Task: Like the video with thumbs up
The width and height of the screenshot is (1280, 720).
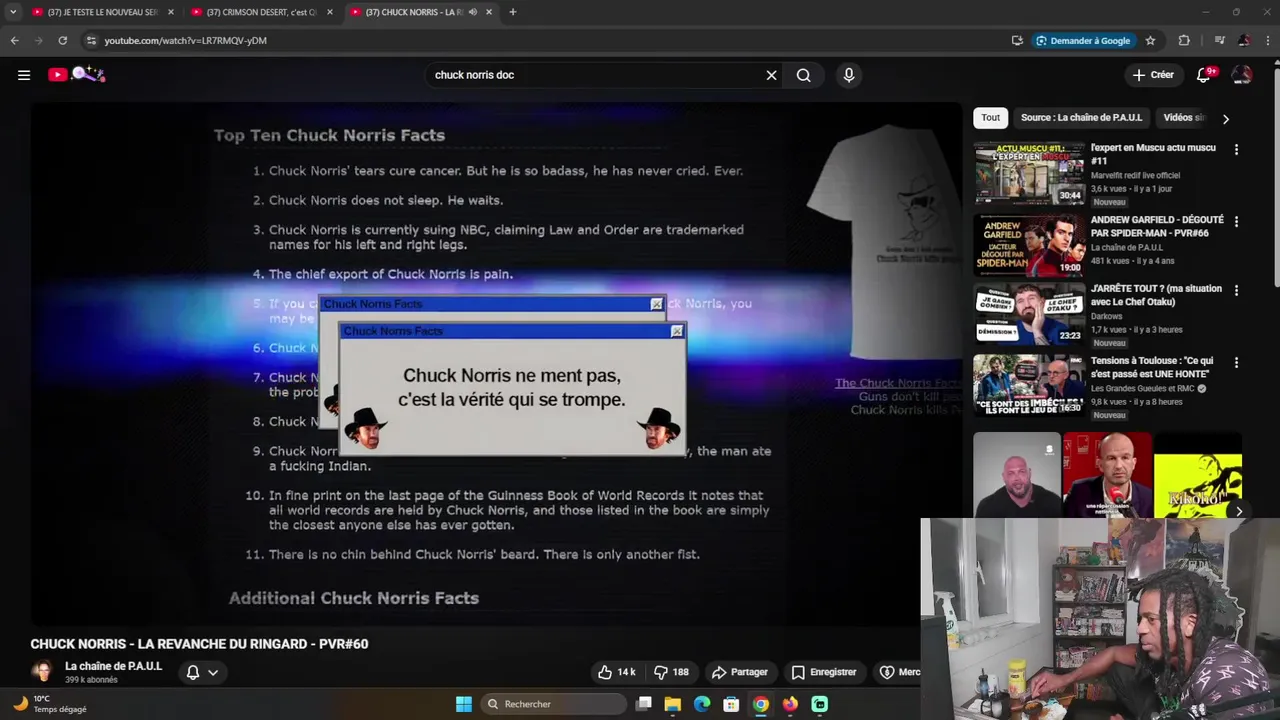Action: click(616, 672)
